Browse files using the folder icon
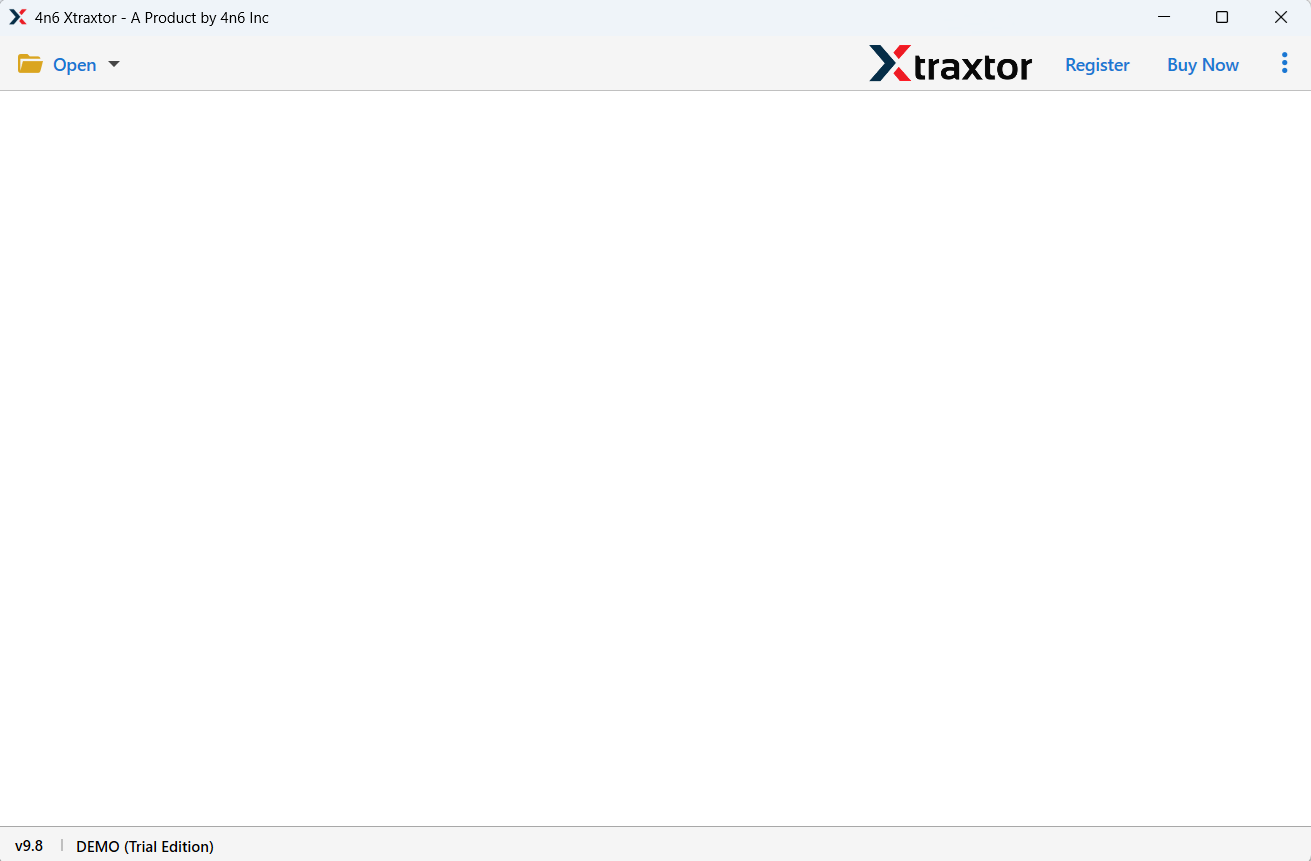 point(29,63)
